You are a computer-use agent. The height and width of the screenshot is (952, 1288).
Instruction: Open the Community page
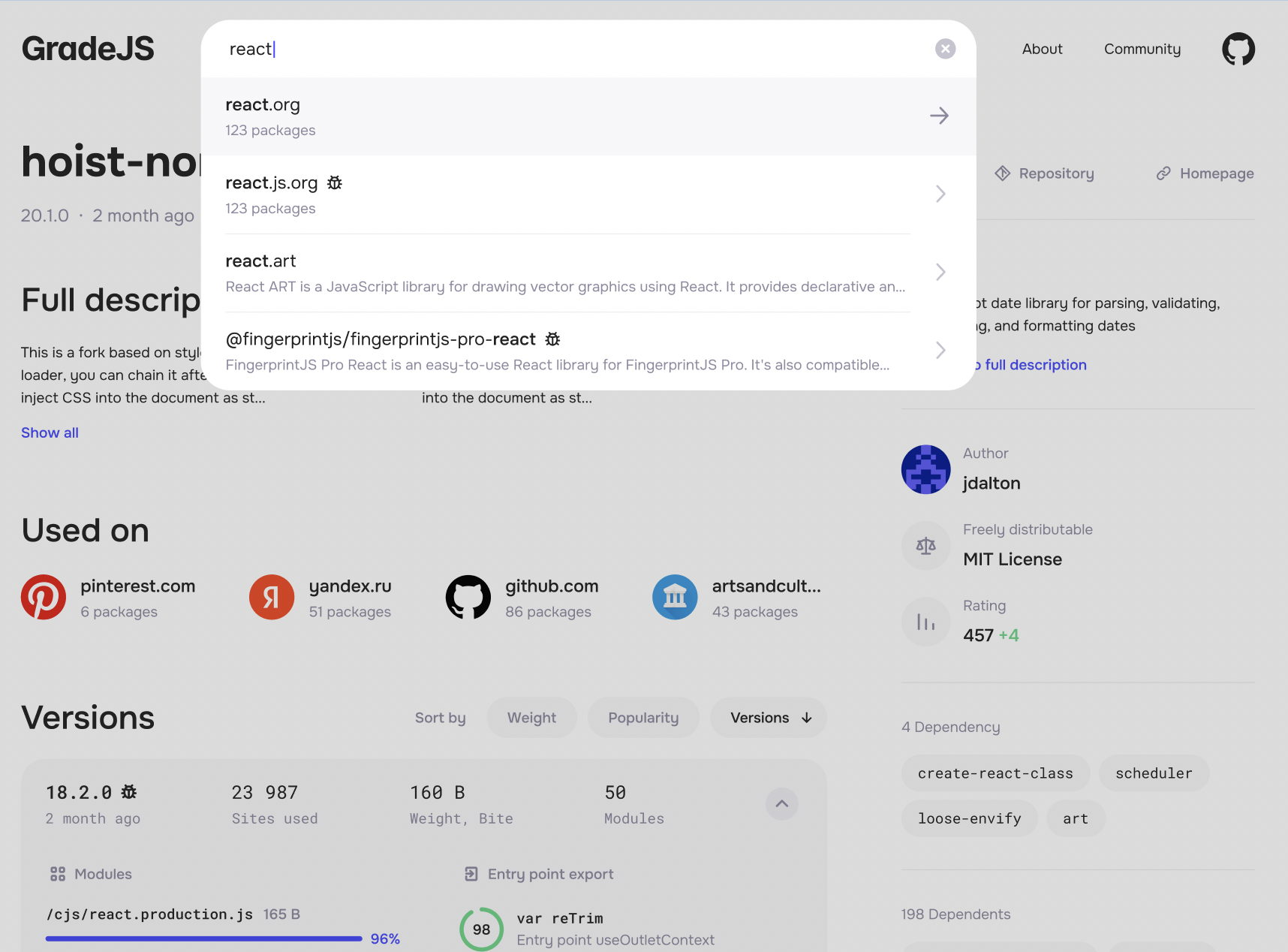pyautogui.click(x=1142, y=49)
